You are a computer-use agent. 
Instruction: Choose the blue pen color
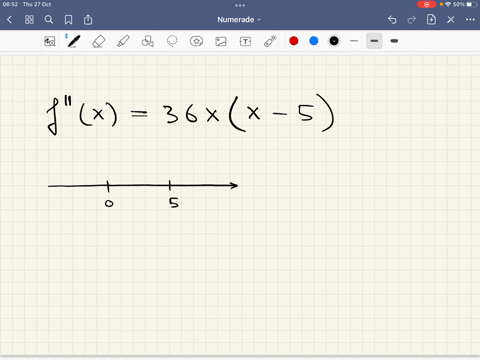[314, 41]
